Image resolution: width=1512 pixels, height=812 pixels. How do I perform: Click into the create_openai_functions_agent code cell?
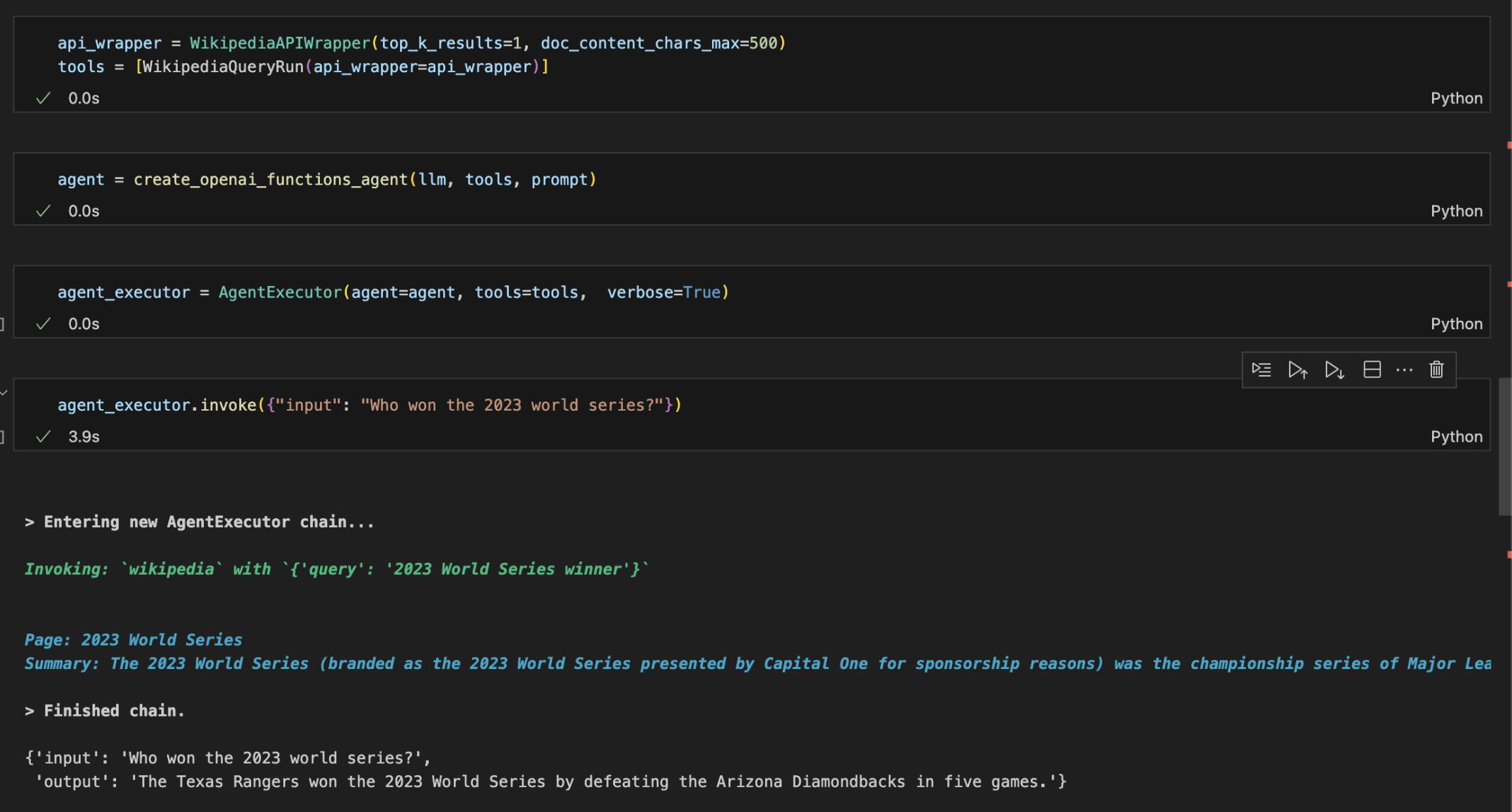326,180
